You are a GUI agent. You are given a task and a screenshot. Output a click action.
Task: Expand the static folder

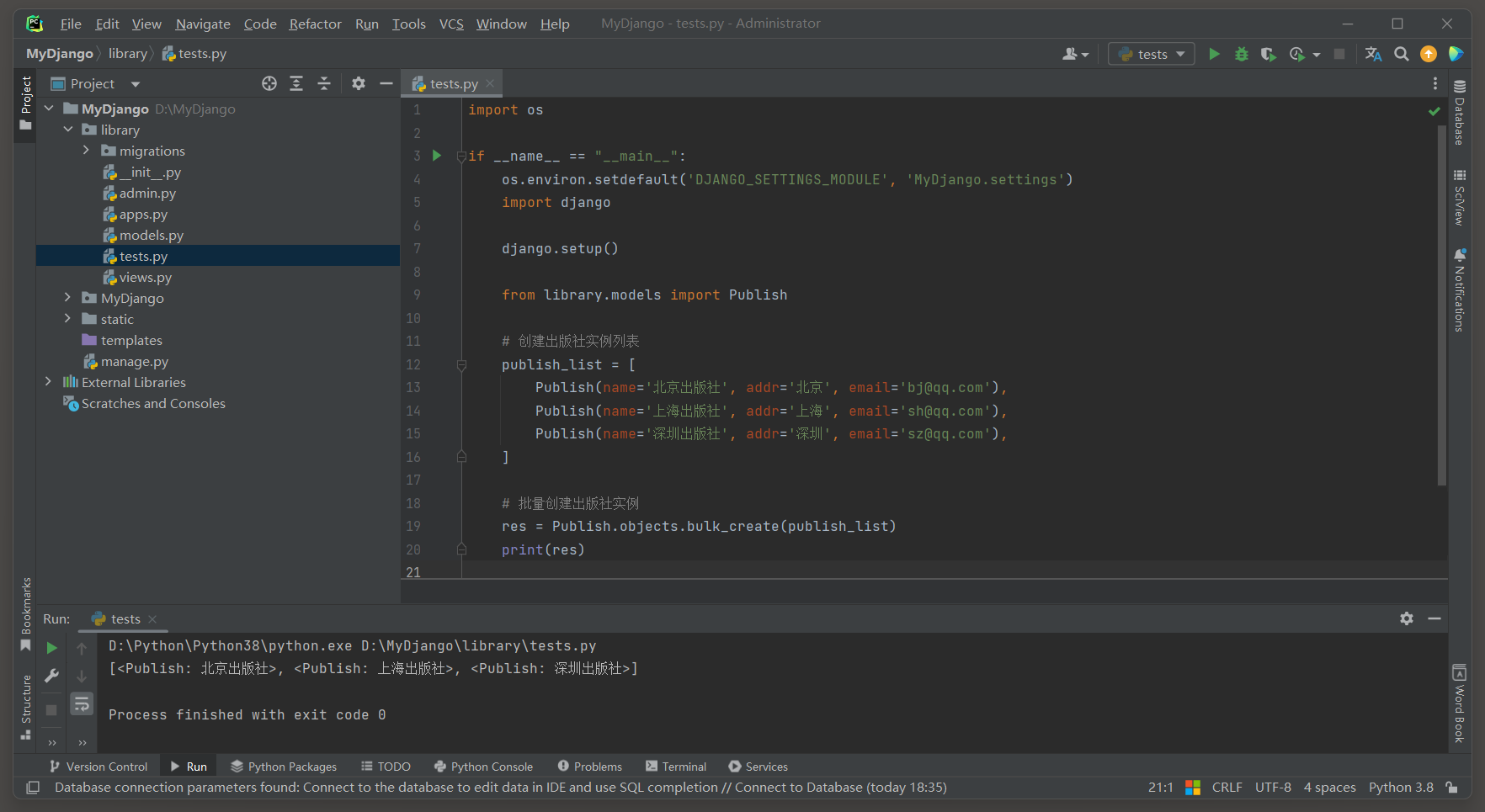[68, 319]
